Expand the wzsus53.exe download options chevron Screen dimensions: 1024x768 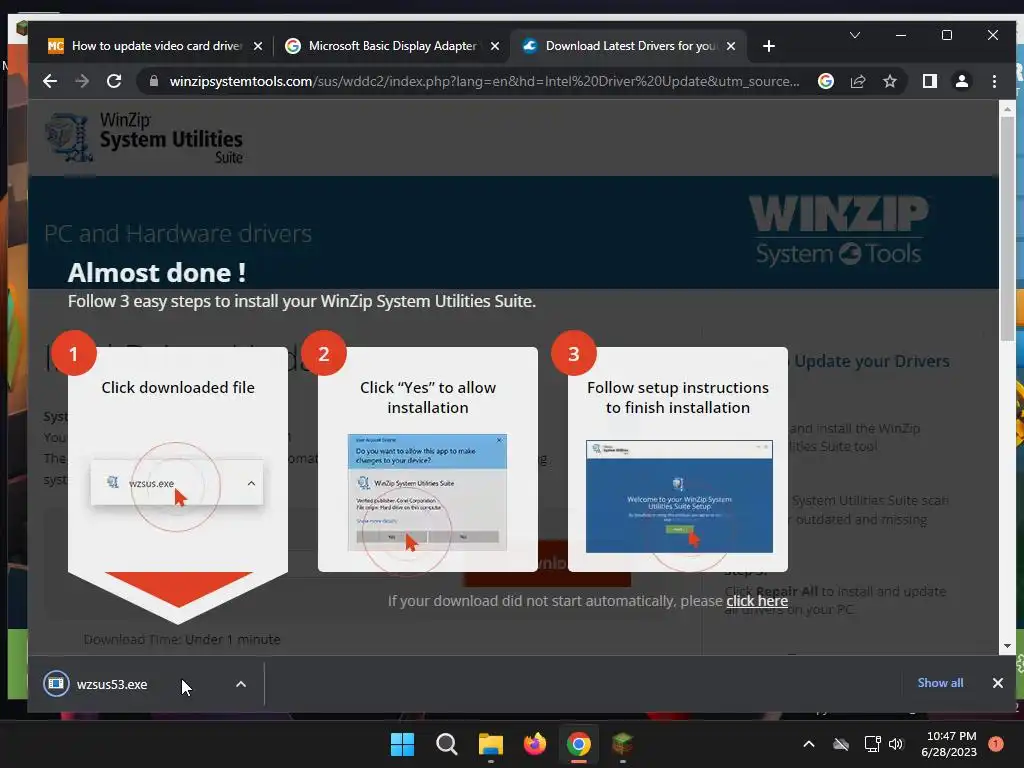241,684
